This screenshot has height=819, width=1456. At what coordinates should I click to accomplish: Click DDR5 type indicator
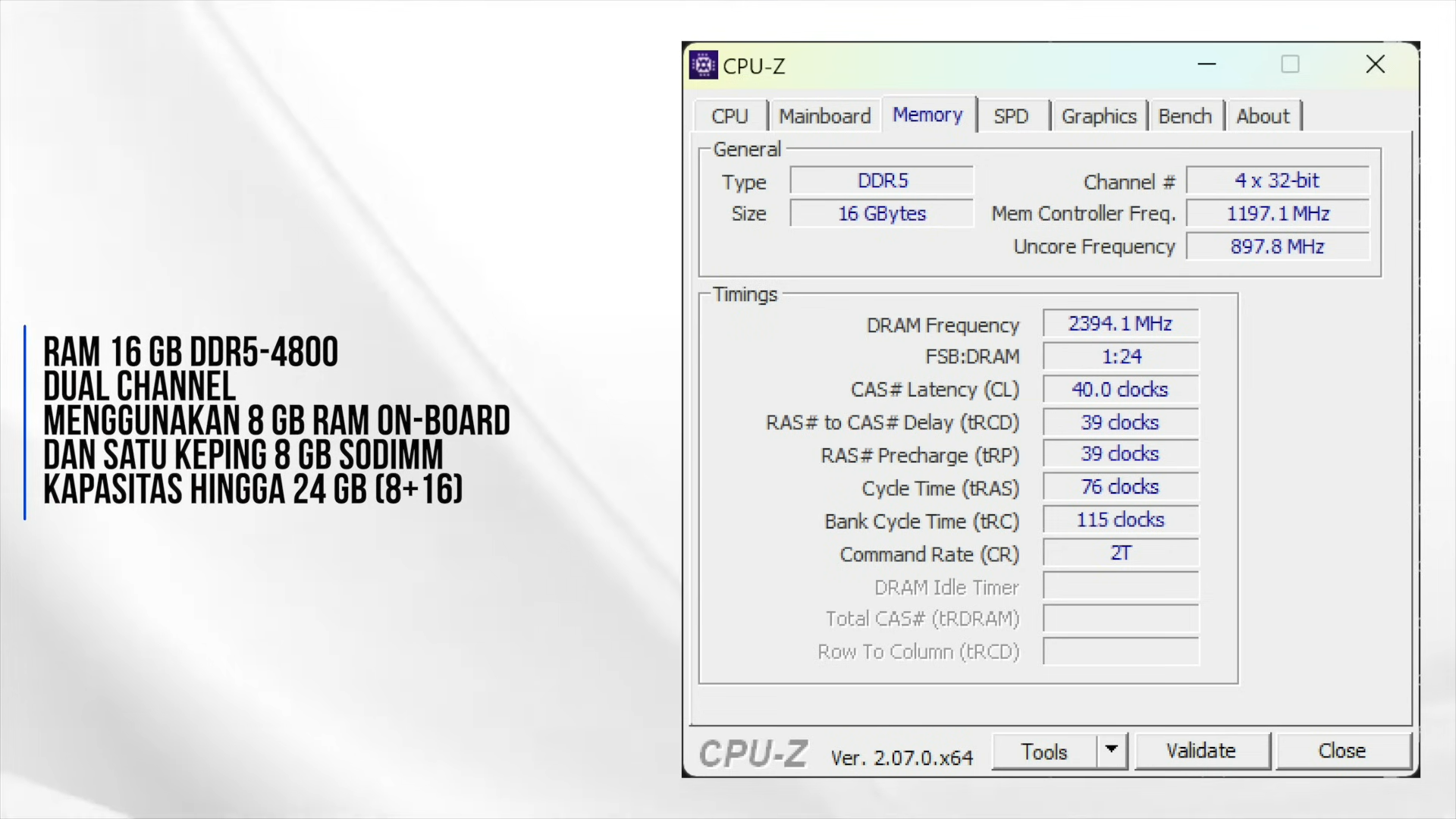click(x=883, y=181)
